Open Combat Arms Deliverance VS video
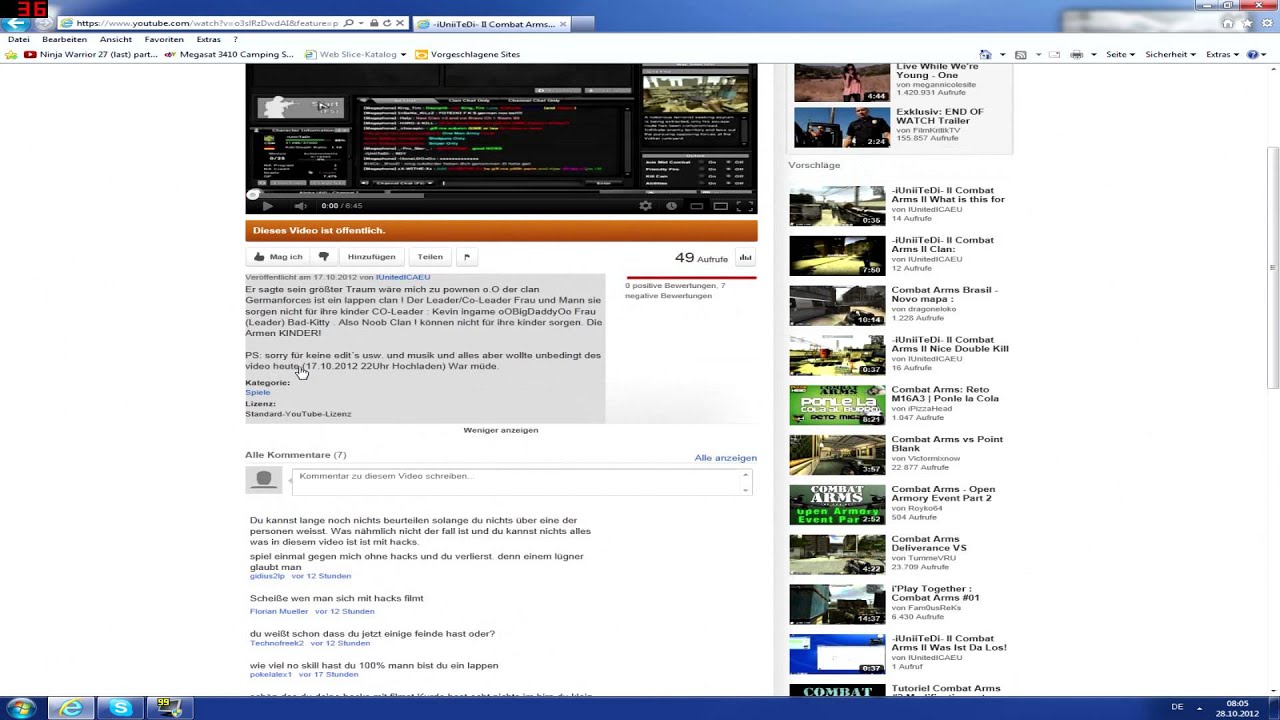1280x720 pixels. [928, 543]
